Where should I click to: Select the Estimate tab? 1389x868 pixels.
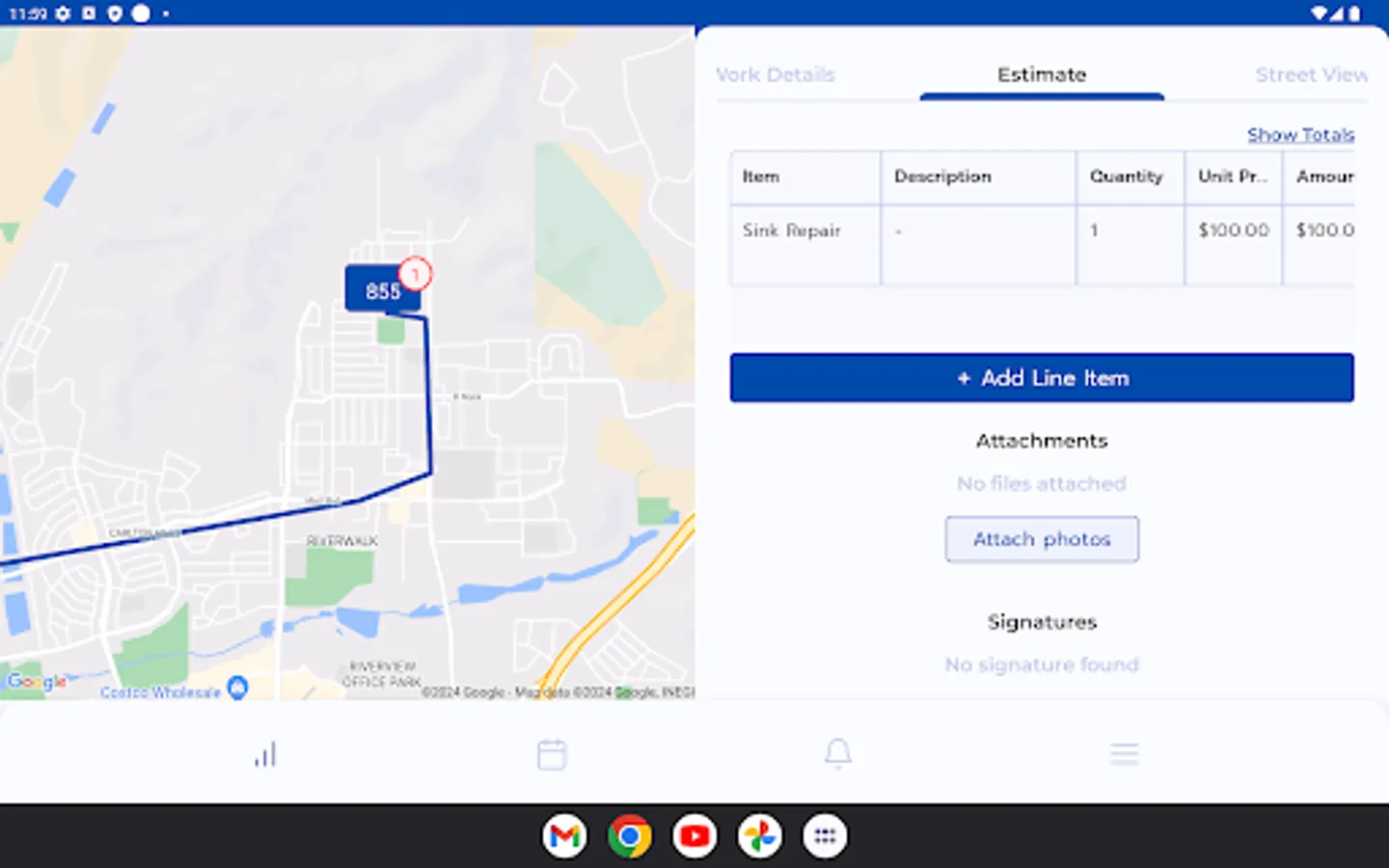[1042, 74]
